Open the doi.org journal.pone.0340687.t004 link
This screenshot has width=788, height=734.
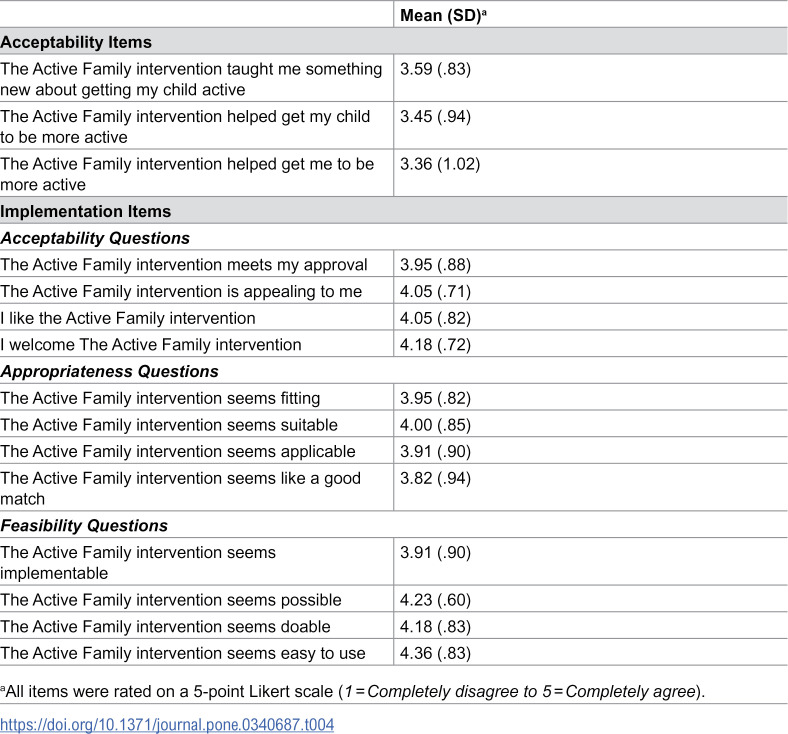(x=167, y=724)
